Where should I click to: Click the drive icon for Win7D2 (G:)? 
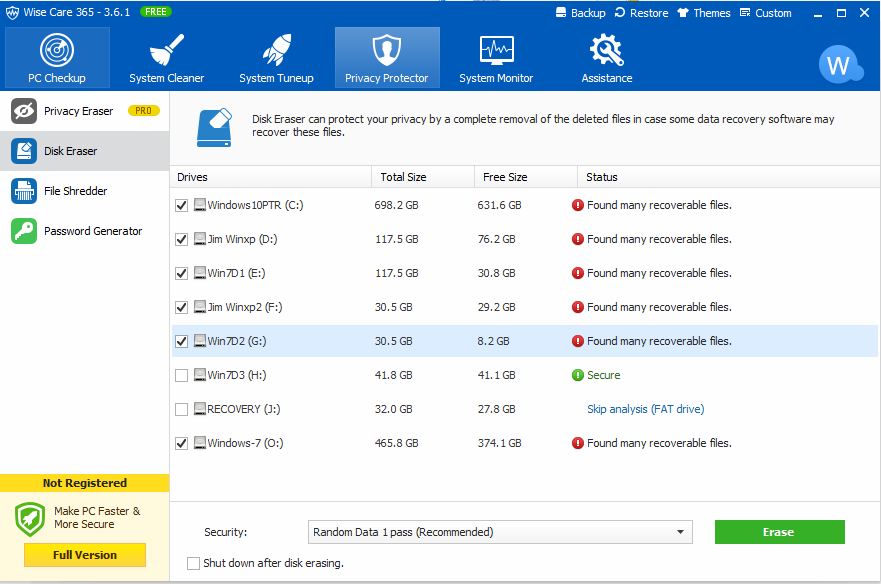pyautogui.click(x=199, y=341)
